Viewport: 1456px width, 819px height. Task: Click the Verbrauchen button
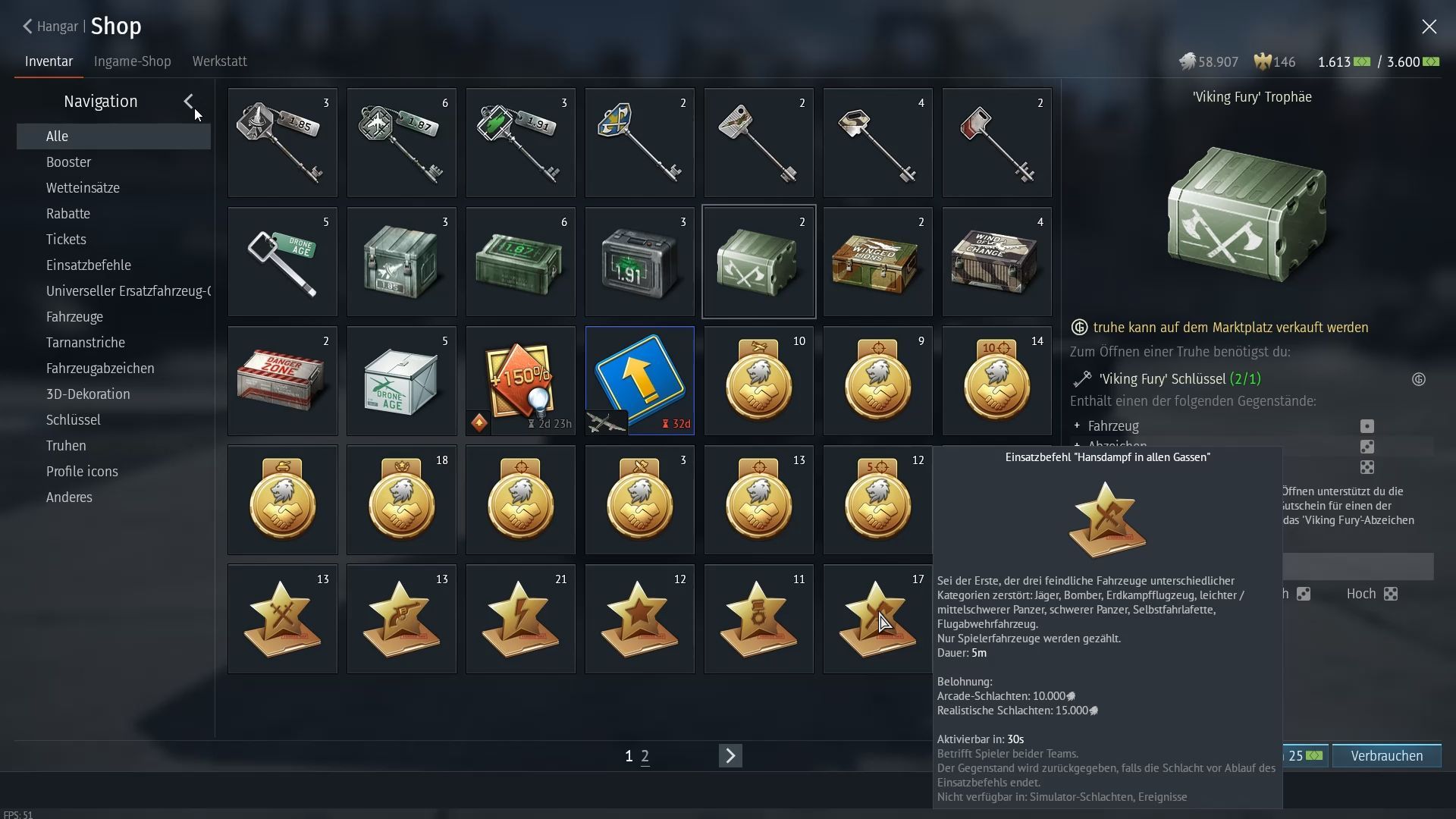[x=1386, y=756]
